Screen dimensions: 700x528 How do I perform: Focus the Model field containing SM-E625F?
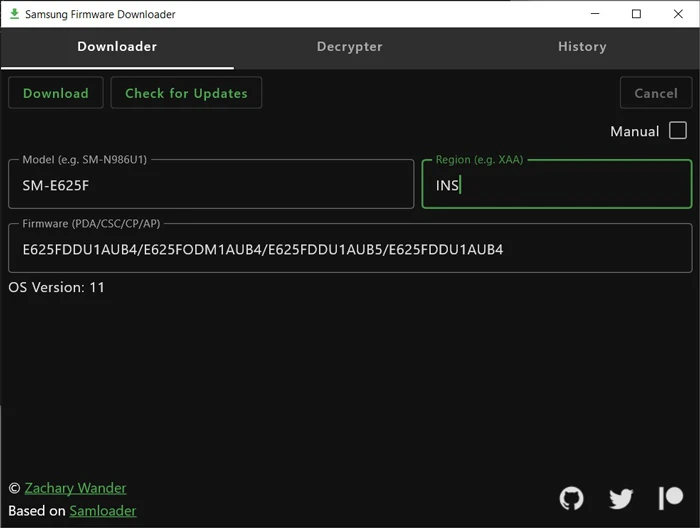point(211,185)
